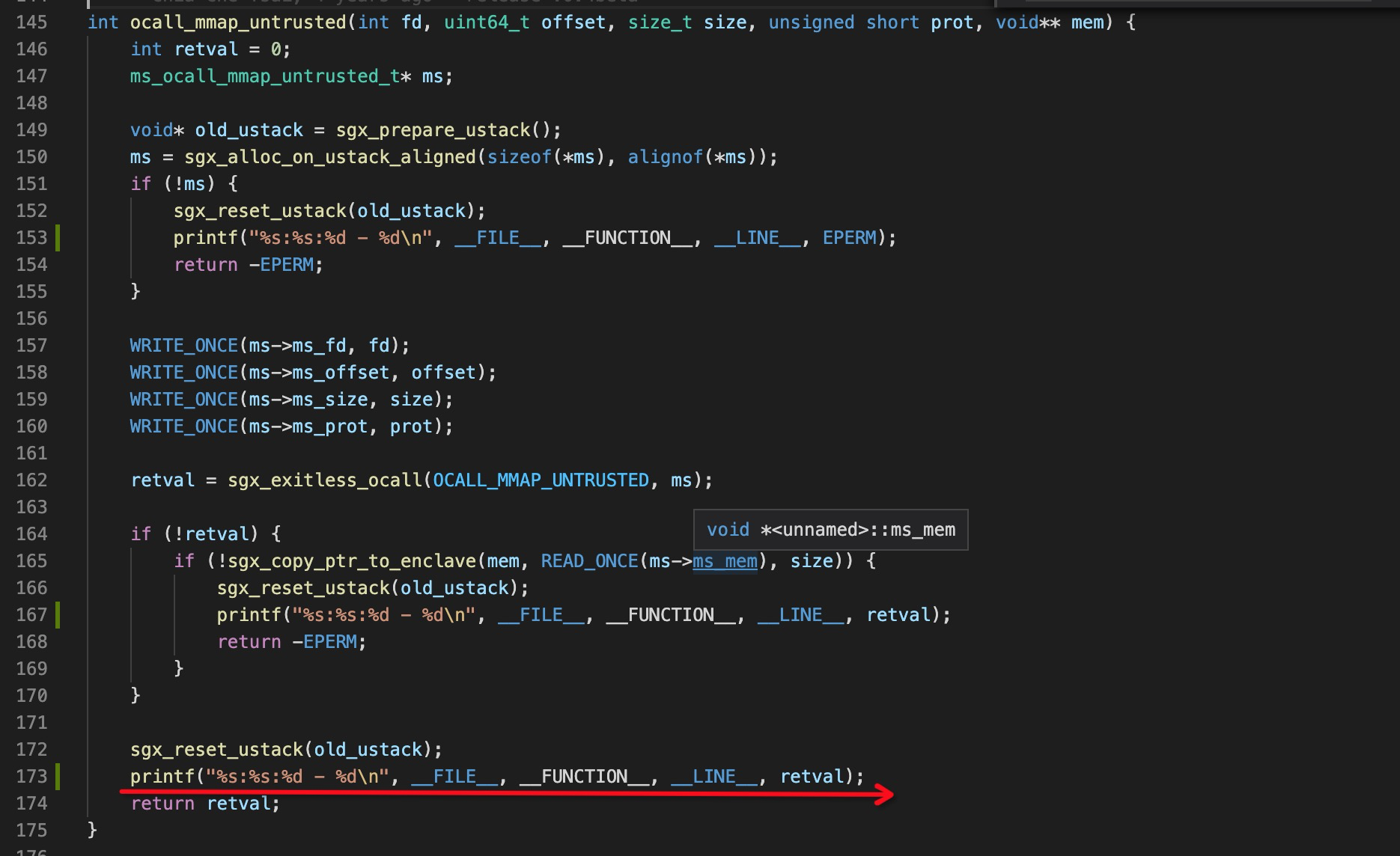Click uint64_t type in function signature
Viewport: 1400px width, 856px height.
click(487, 22)
